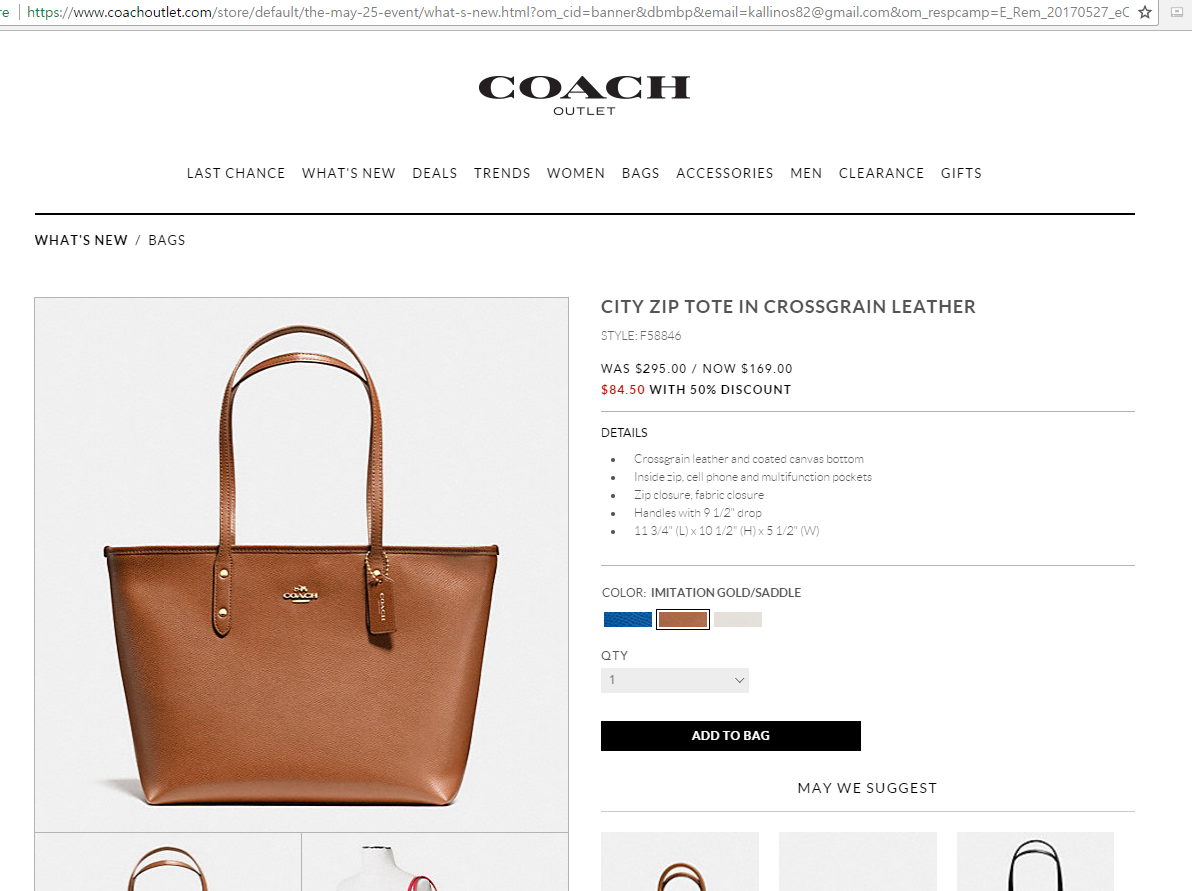Viewport: 1192px width, 891px height.
Task: Click the What's New breadcrumb link
Action: 81,240
